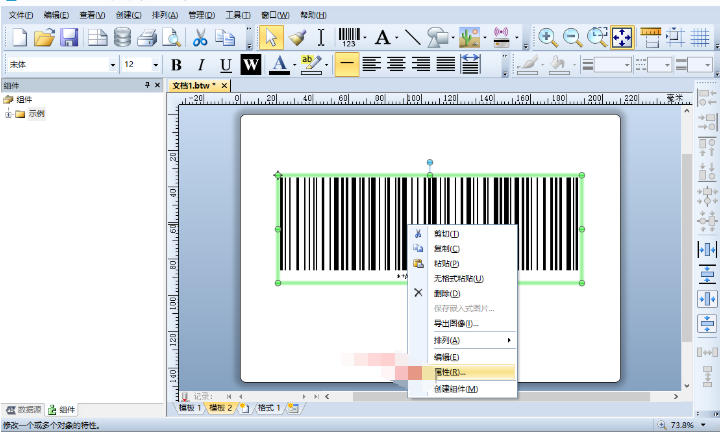Screen dimensions: 720x432
Task: Select the text tool A icon
Action: tap(382, 37)
